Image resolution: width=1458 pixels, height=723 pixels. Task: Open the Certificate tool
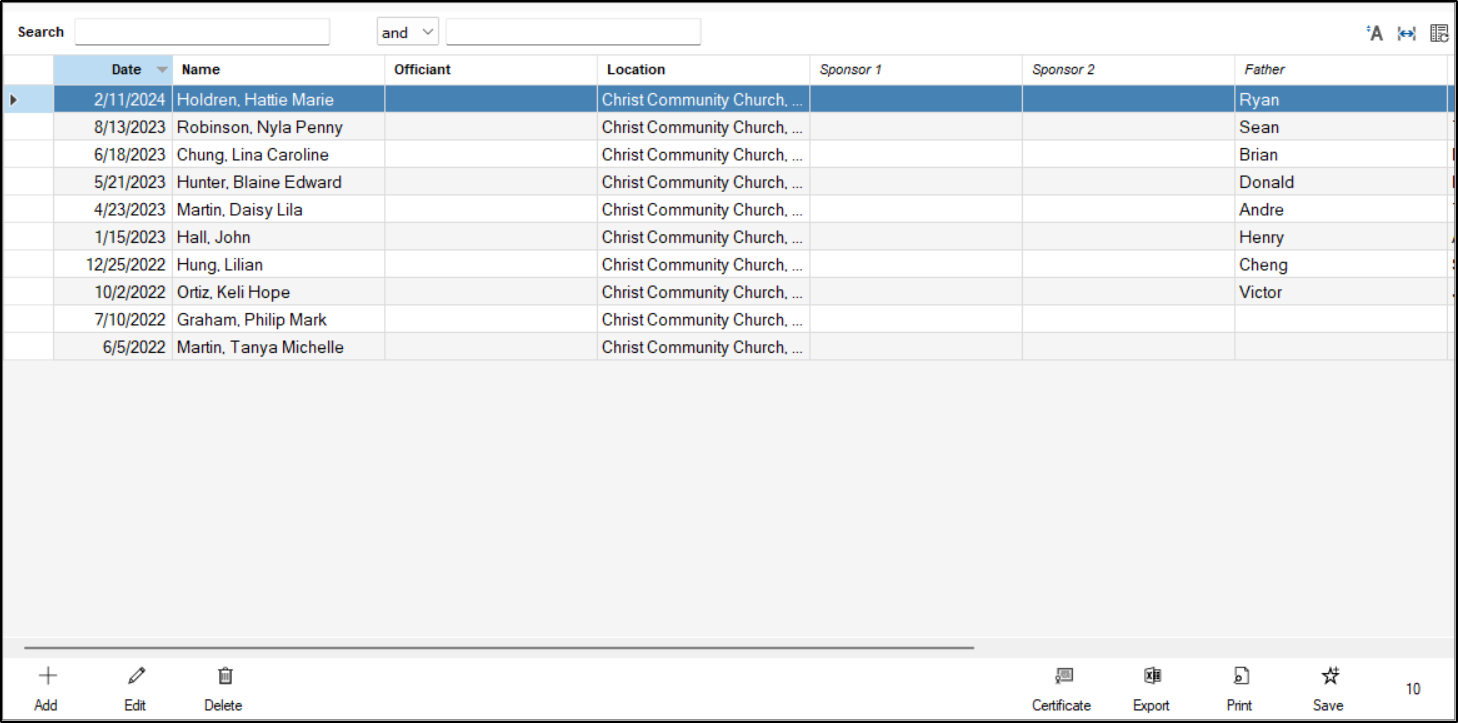[1063, 676]
